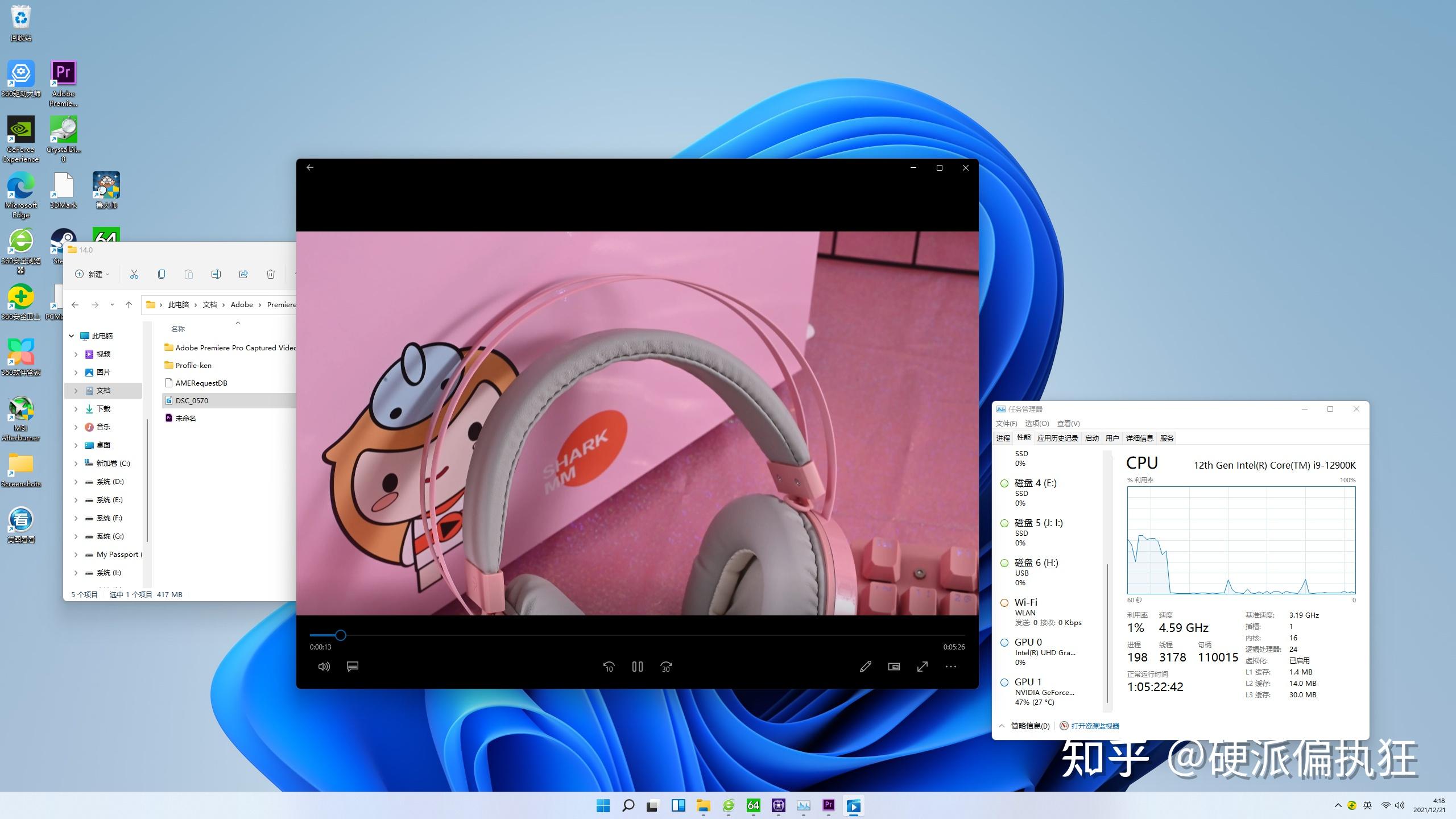The height and width of the screenshot is (819, 1456).
Task: Toggle pause on the video player
Action: tap(637, 666)
